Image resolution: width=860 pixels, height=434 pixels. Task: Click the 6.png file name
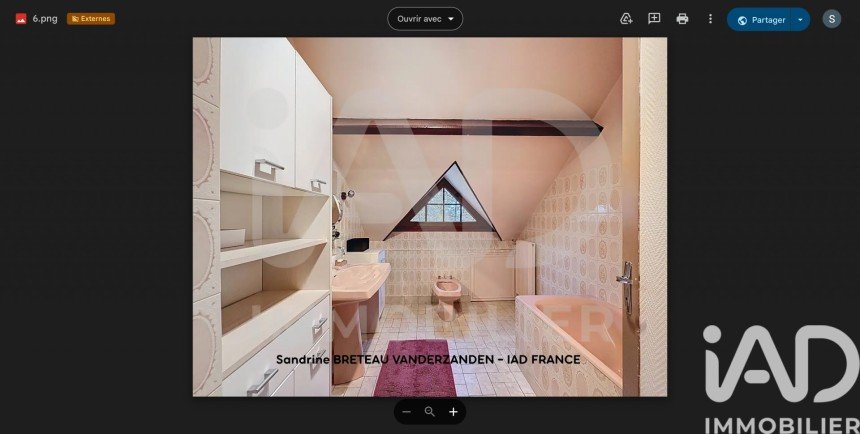[x=45, y=19]
